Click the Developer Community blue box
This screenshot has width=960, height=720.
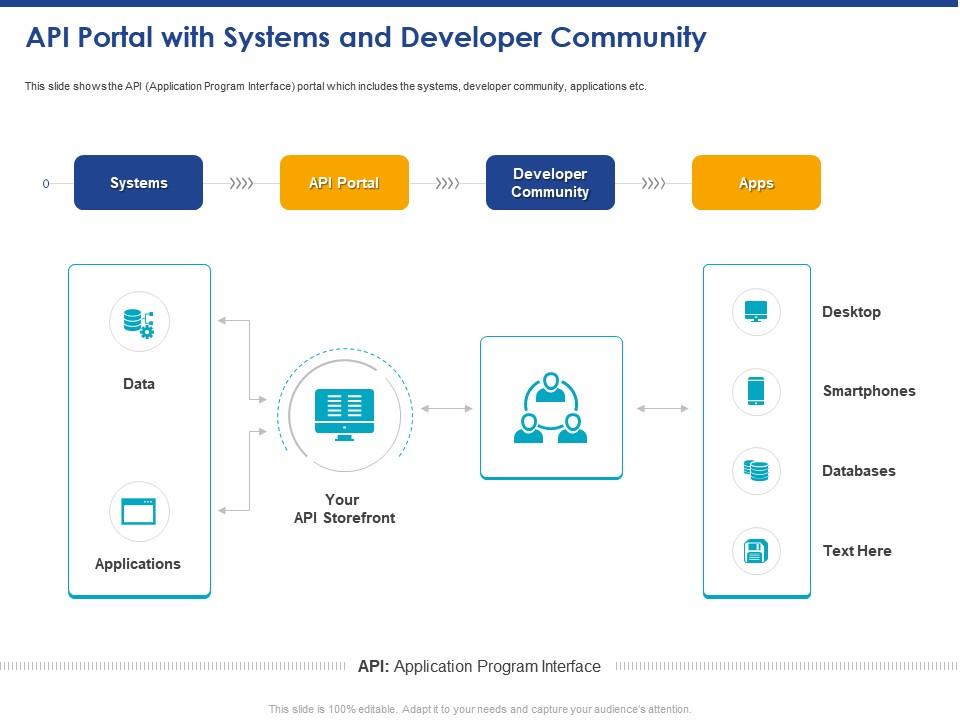550,183
